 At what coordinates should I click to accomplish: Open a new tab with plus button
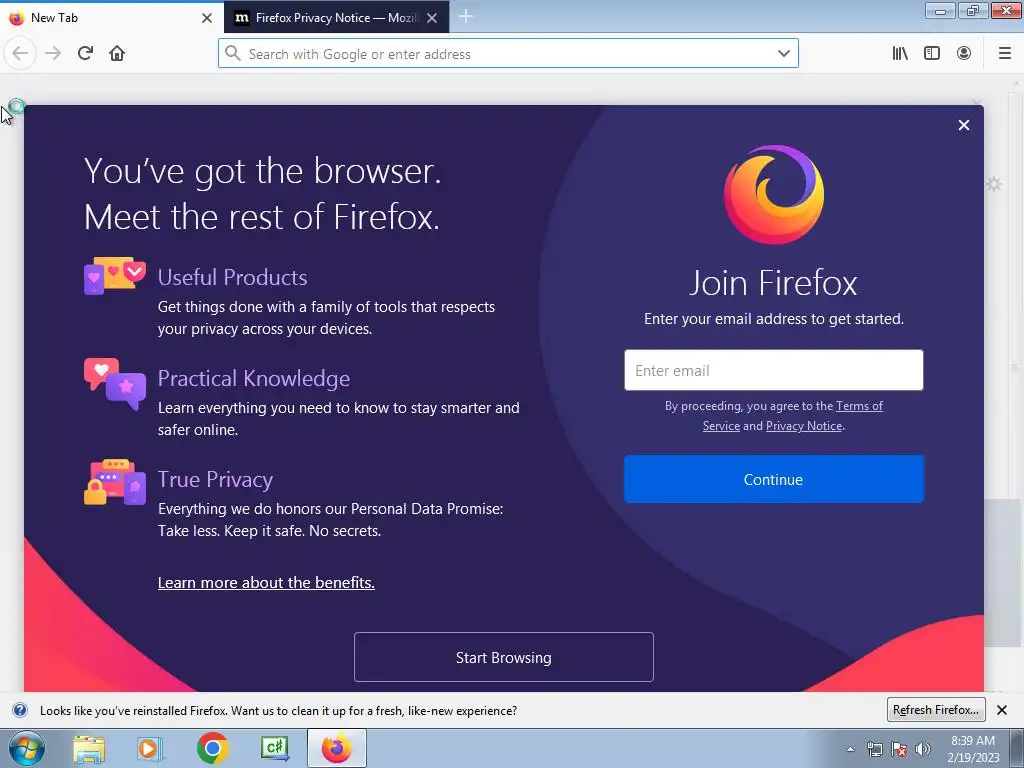[x=466, y=17]
